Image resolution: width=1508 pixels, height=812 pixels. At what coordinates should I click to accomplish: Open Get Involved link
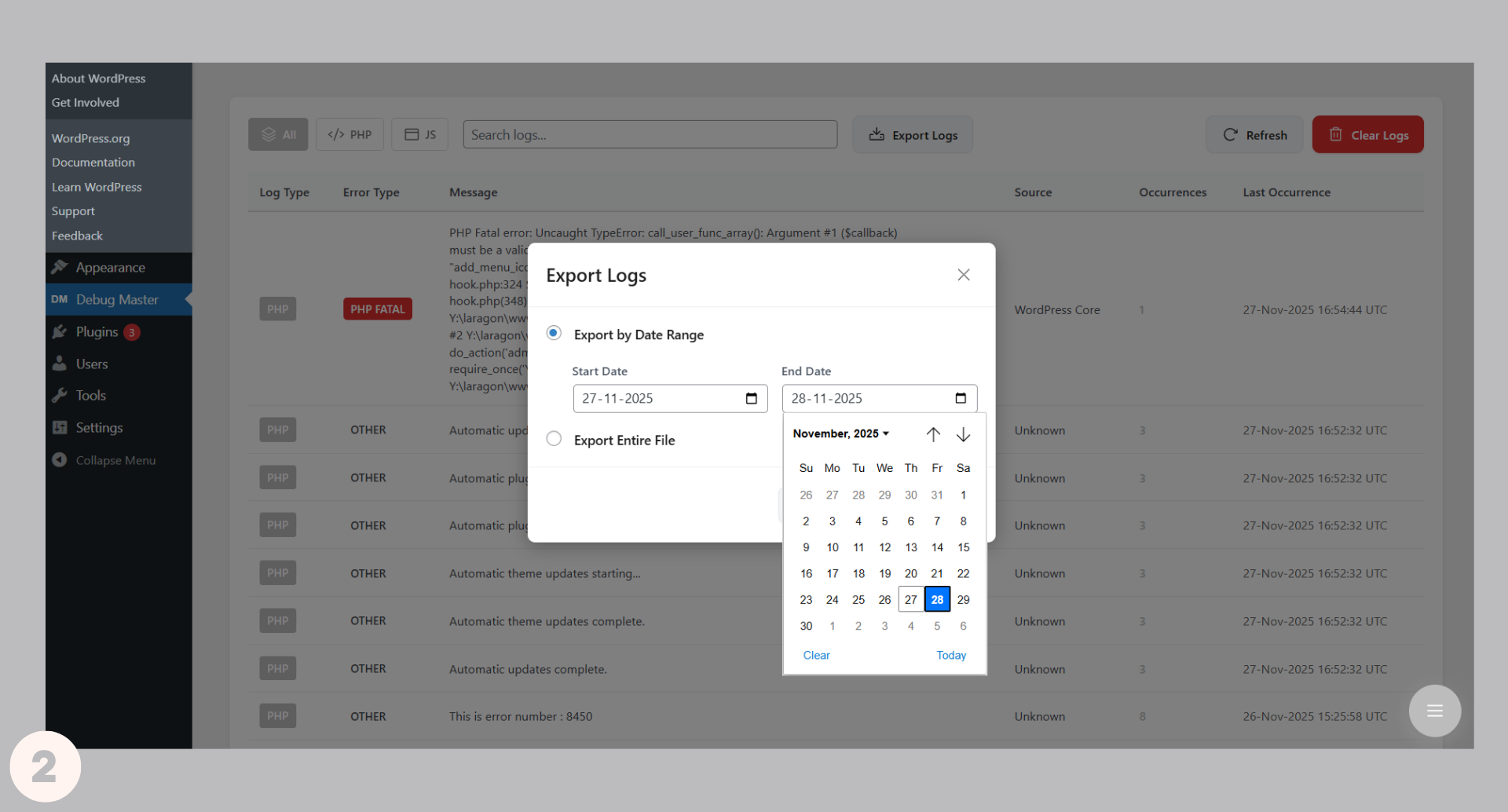click(86, 103)
